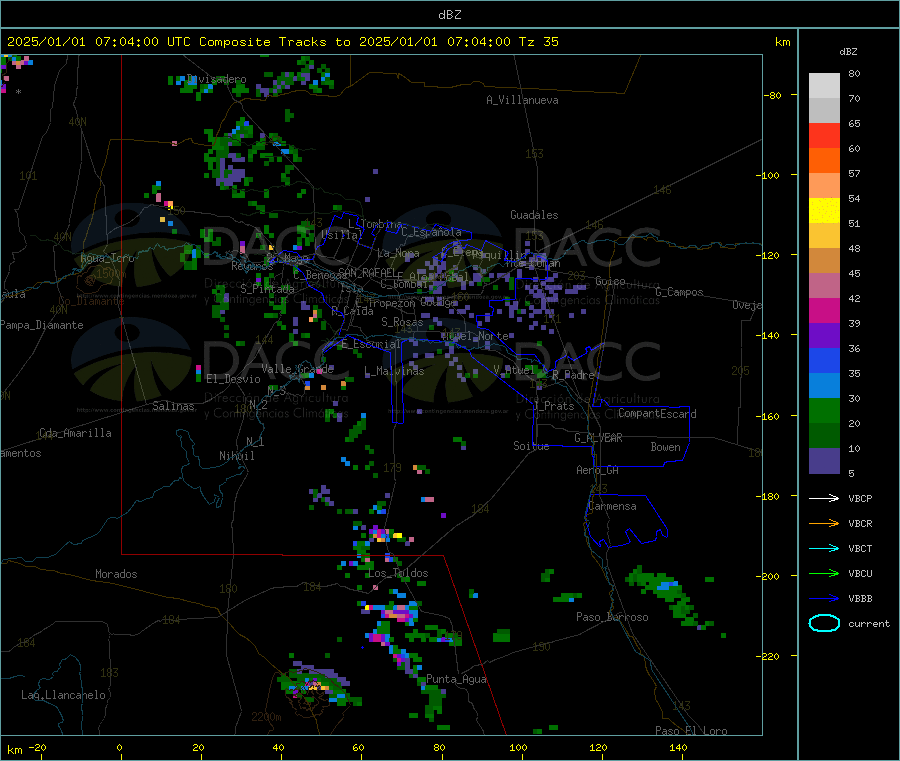This screenshot has width=900, height=761.
Task: Select the slate purple 10–5 dBZ color band
Action: click(824, 461)
